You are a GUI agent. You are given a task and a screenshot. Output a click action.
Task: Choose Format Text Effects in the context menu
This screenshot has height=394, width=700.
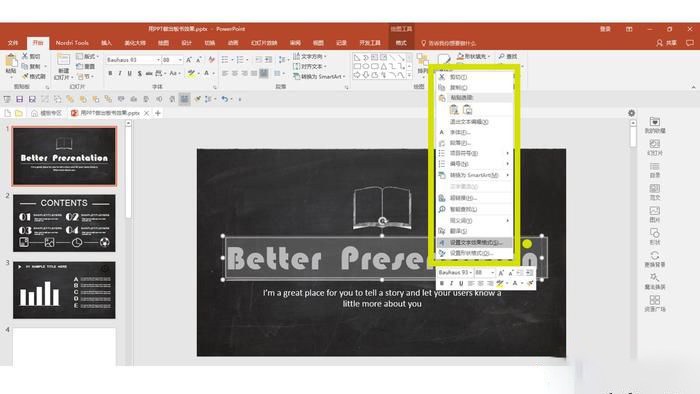[475, 242]
